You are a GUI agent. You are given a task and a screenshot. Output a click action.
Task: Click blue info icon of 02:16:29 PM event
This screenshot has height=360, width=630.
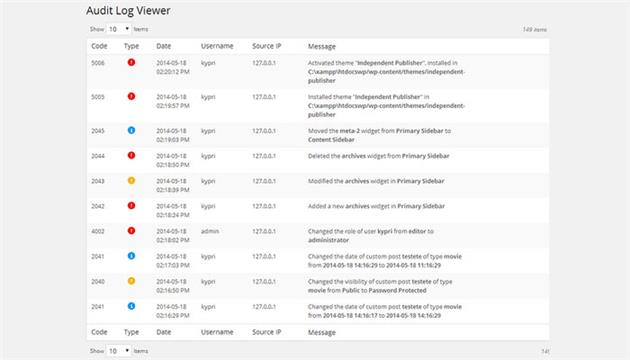tap(131, 306)
